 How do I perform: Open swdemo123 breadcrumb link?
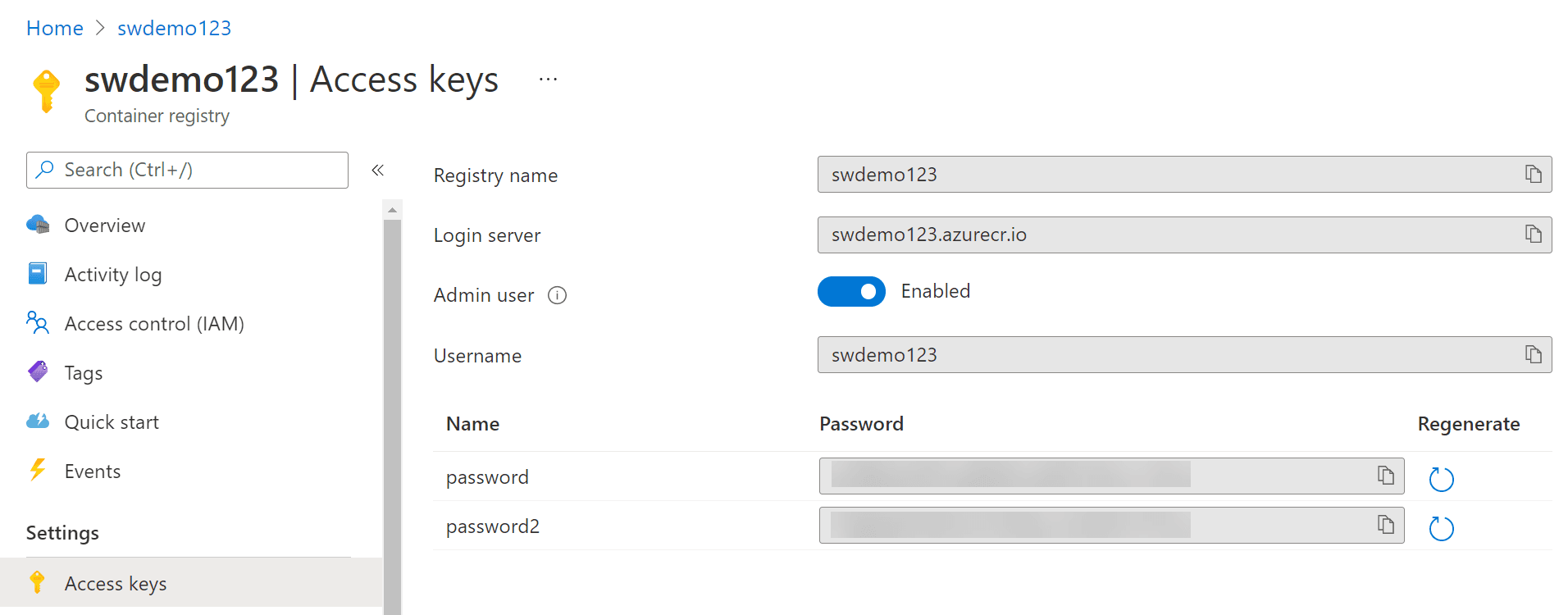pyautogui.click(x=174, y=28)
